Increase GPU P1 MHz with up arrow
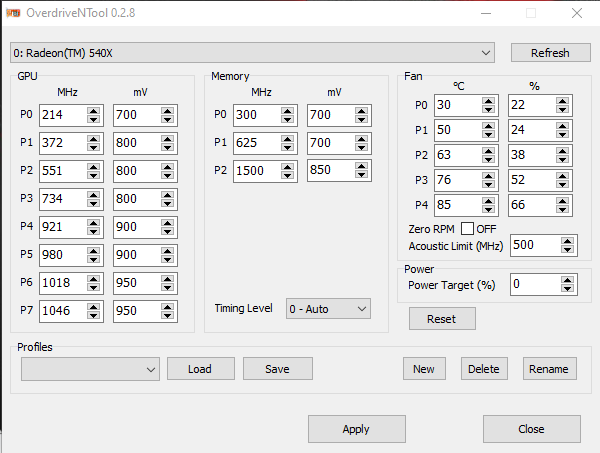 click(93, 139)
